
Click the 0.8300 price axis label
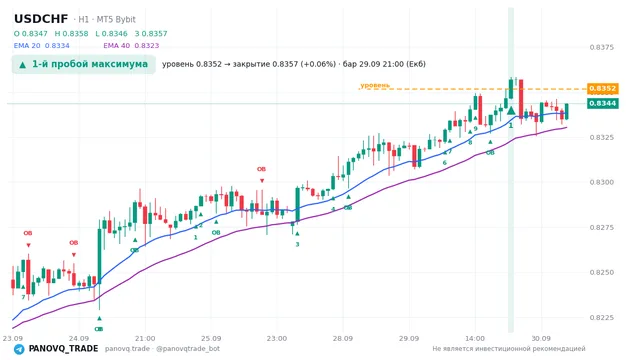(x=602, y=182)
